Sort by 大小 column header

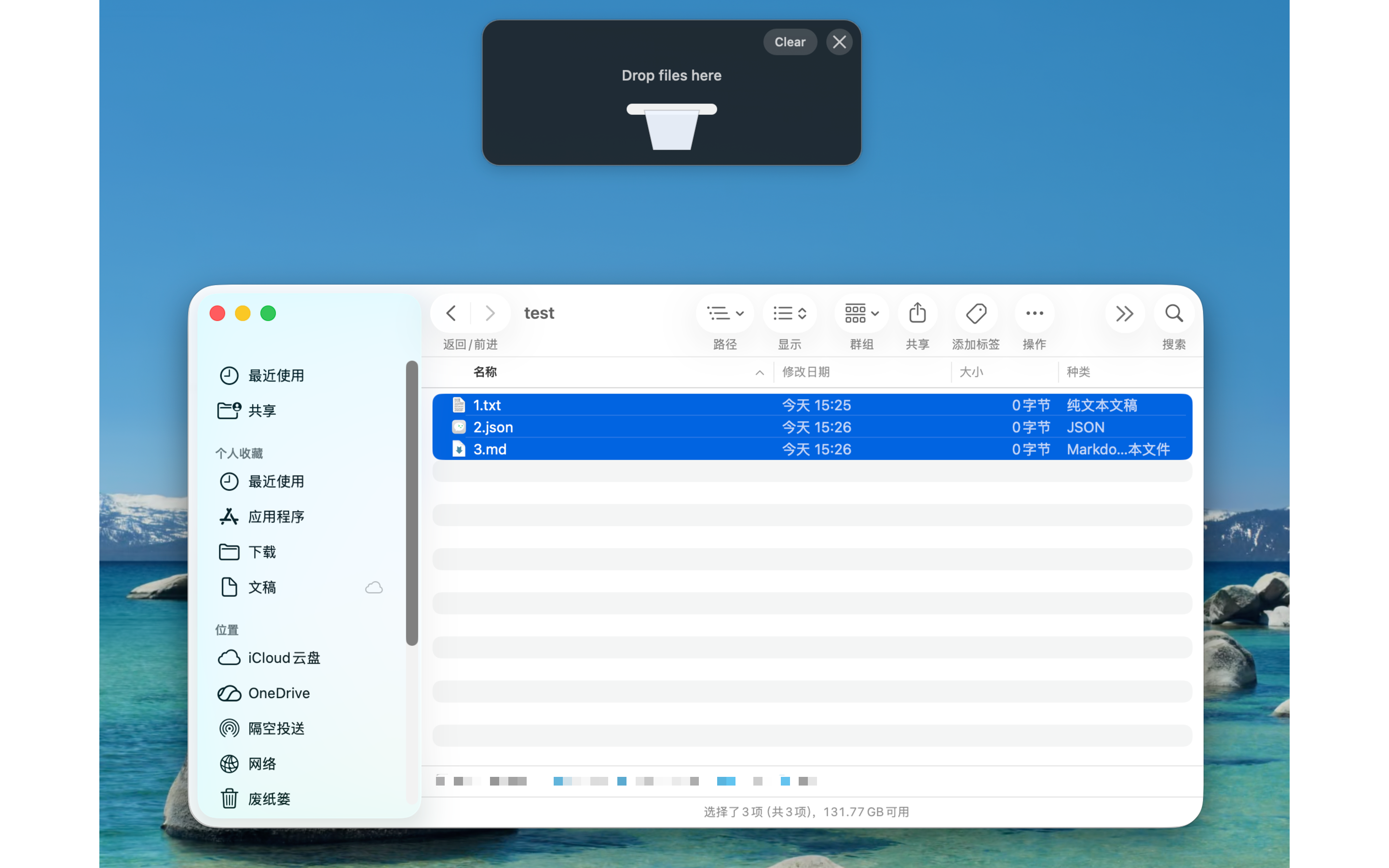pos(971,372)
